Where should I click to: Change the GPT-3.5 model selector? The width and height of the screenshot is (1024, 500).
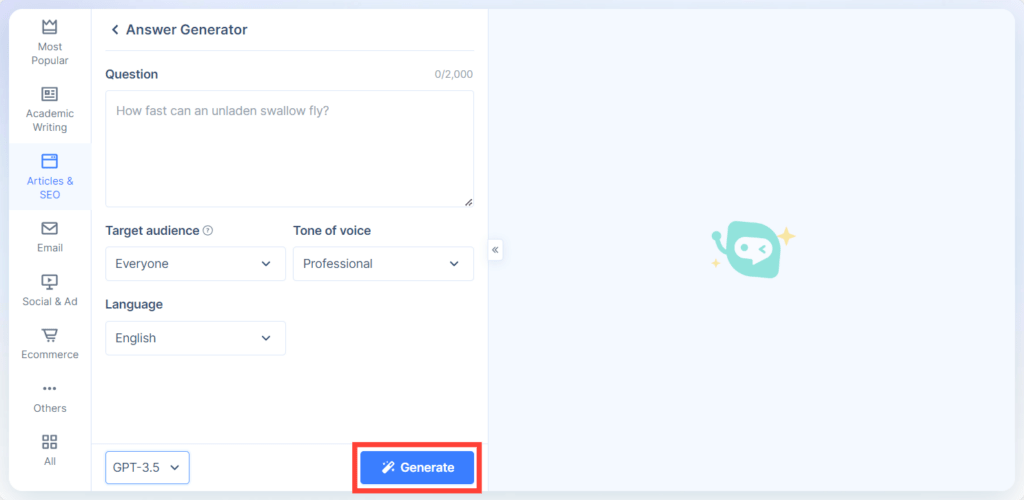tap(147, 467)
